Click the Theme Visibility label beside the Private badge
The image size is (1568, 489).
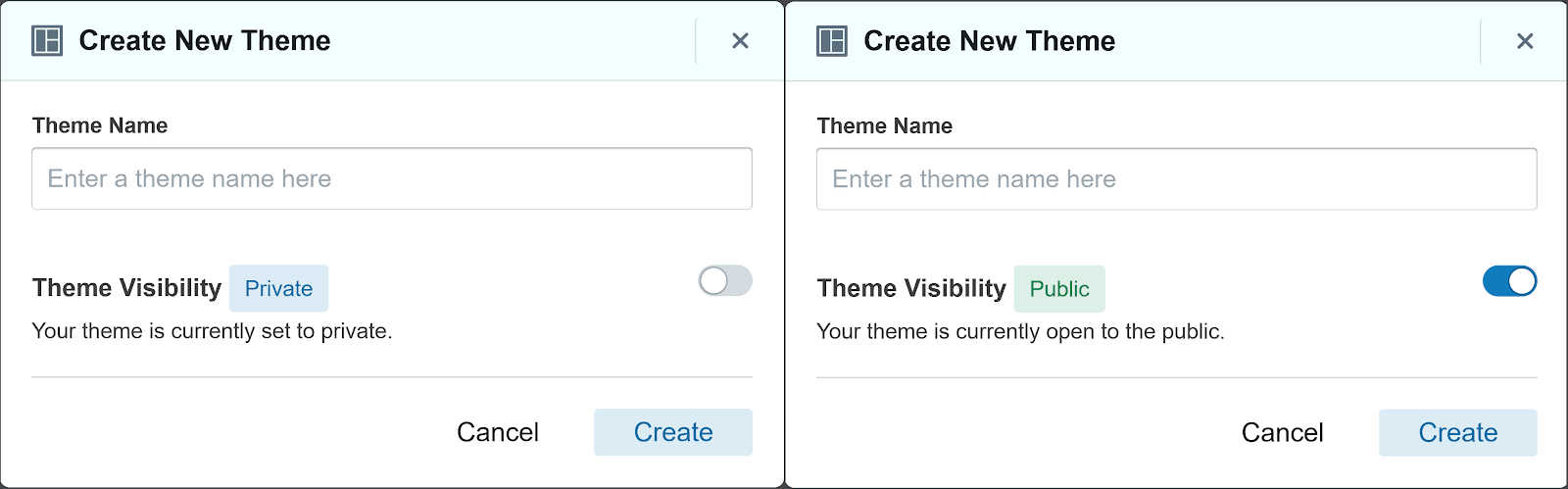click(x=127, y=288)
